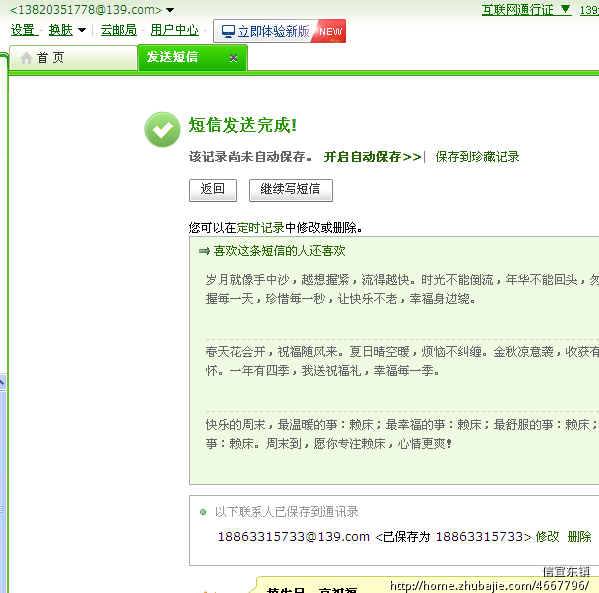Click 删除 for contact 18863315733

579,537
